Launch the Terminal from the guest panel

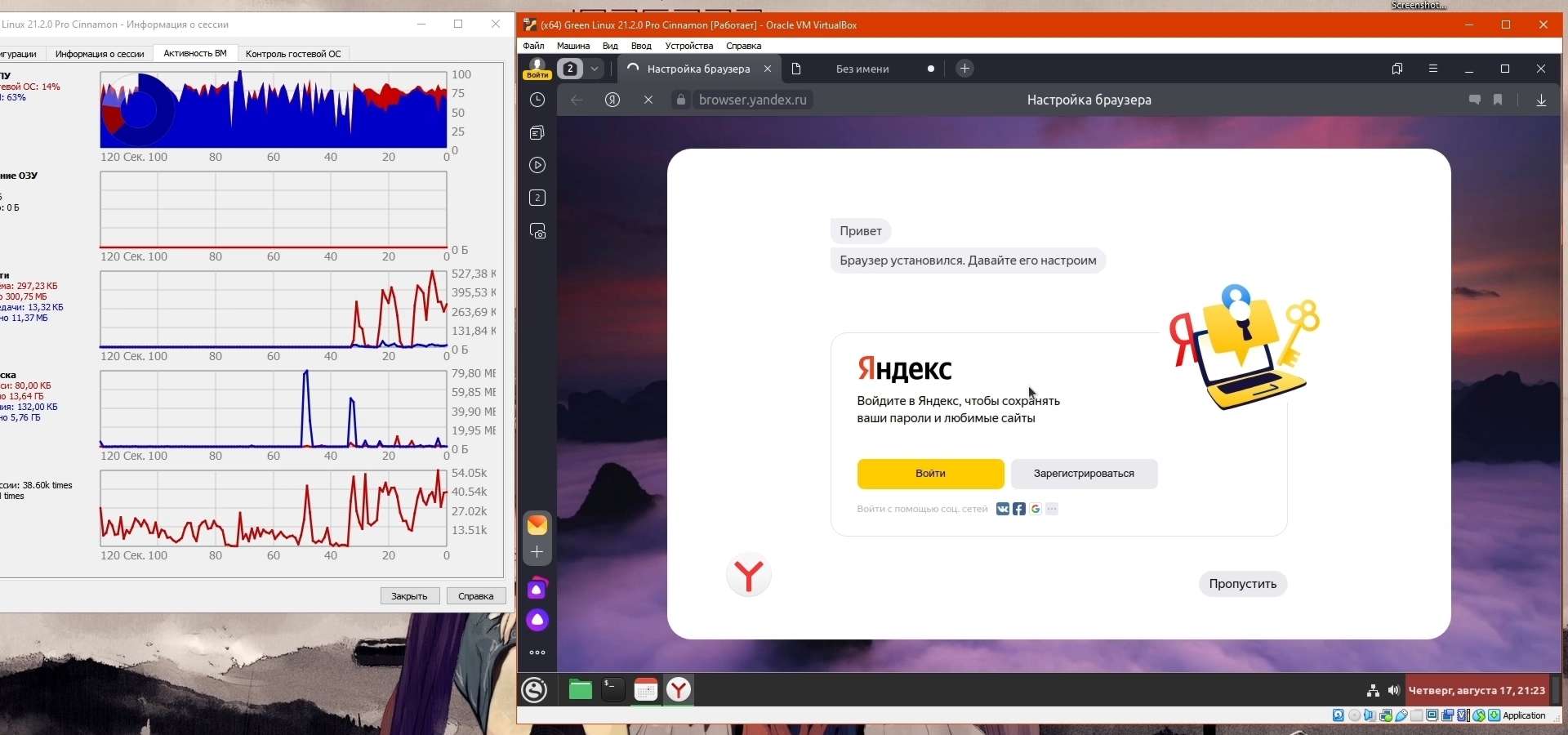[612, 690]
